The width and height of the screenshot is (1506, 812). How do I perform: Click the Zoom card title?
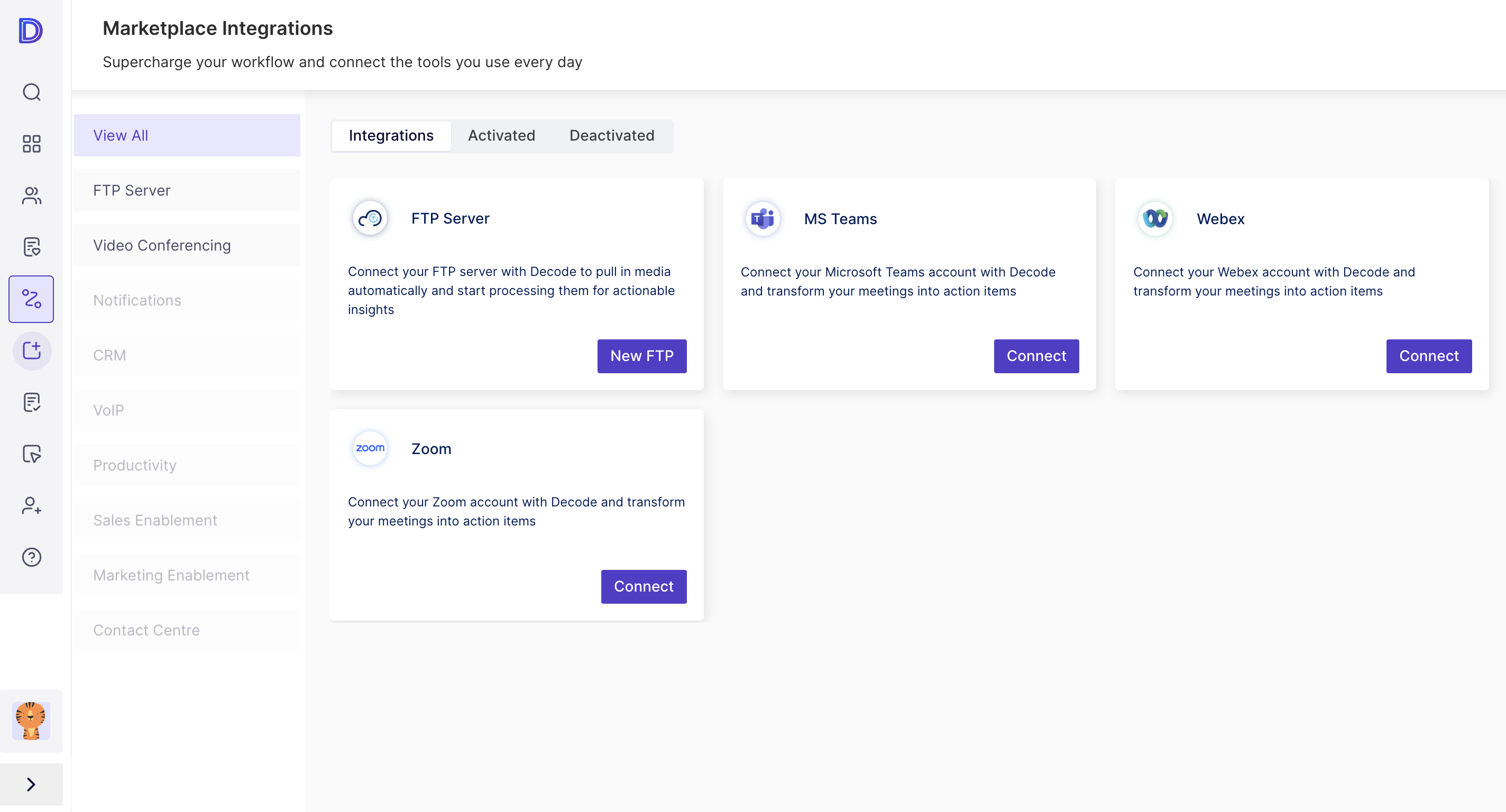coord(431,449)
